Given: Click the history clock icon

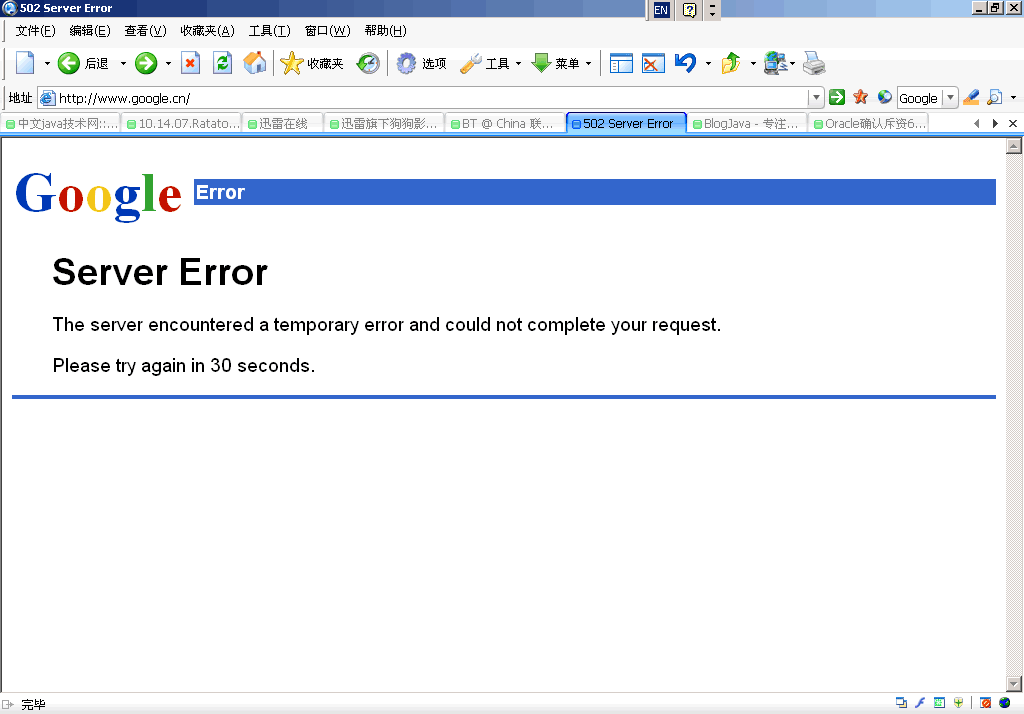Looking at the screenshot, I should [368, 63].
